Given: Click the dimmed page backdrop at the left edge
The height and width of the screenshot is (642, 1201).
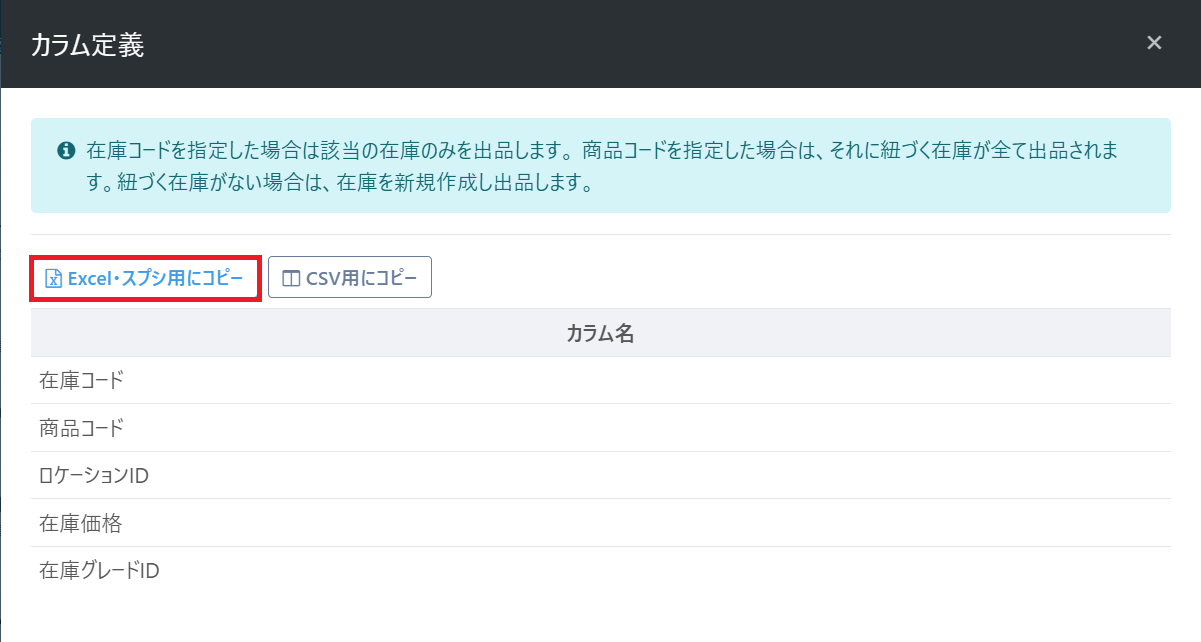Looking at the screenshot, I should tap(0, 300).
